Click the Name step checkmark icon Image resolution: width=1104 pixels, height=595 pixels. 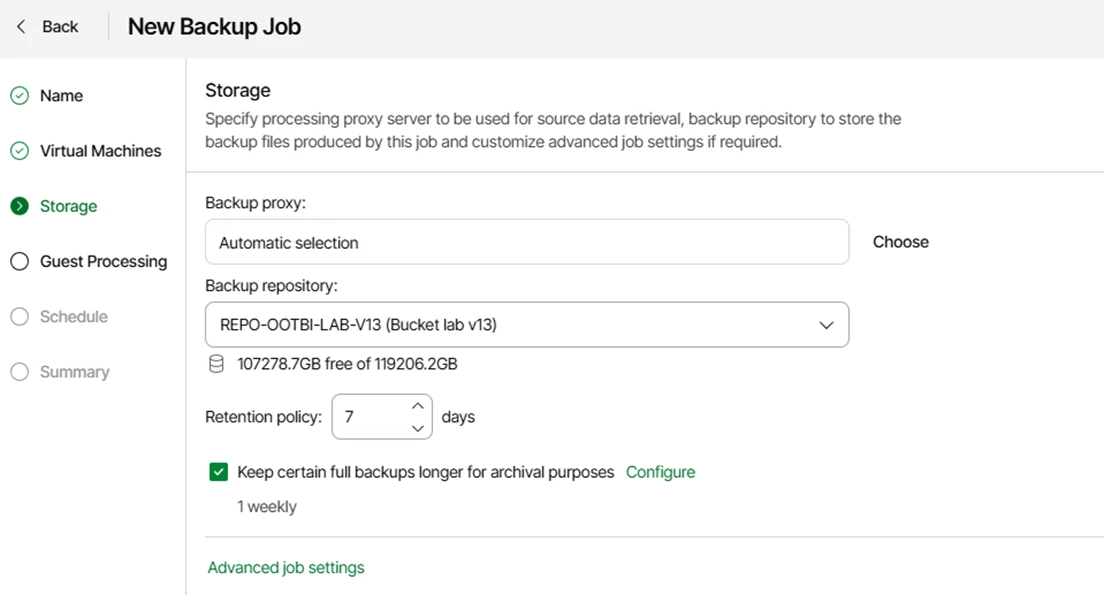tap(20, 95)
